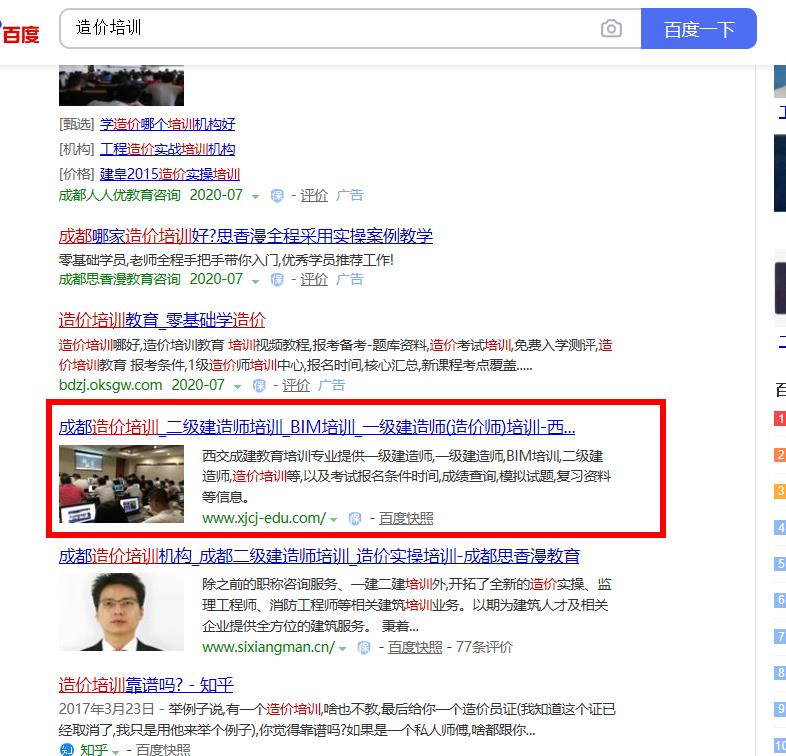Open dropdown arrow next to www.sixiangman.cn
The image size is (786, 756).
(x=343, y=649)
